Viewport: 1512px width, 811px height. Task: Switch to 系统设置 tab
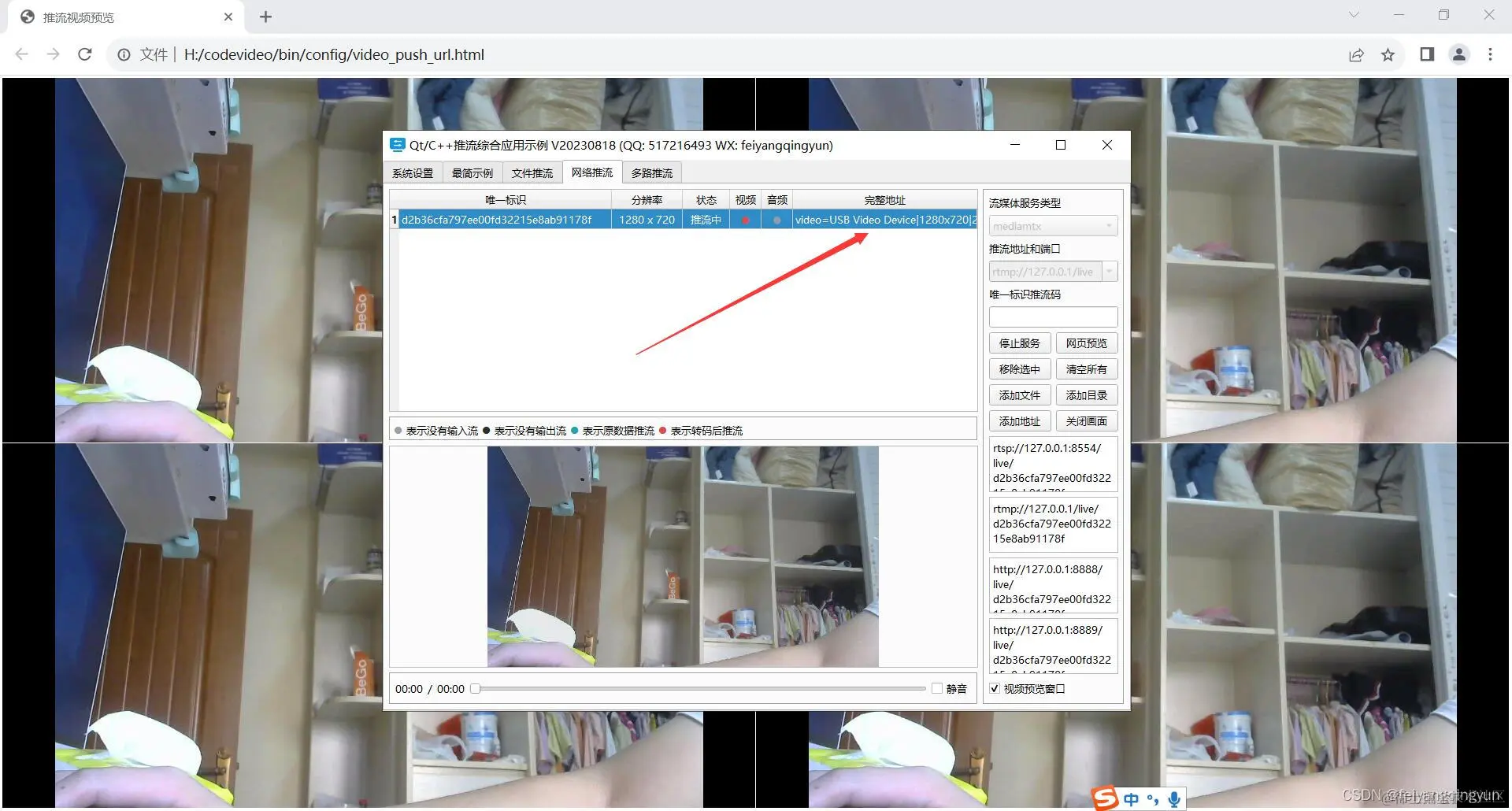coord(413,173)
